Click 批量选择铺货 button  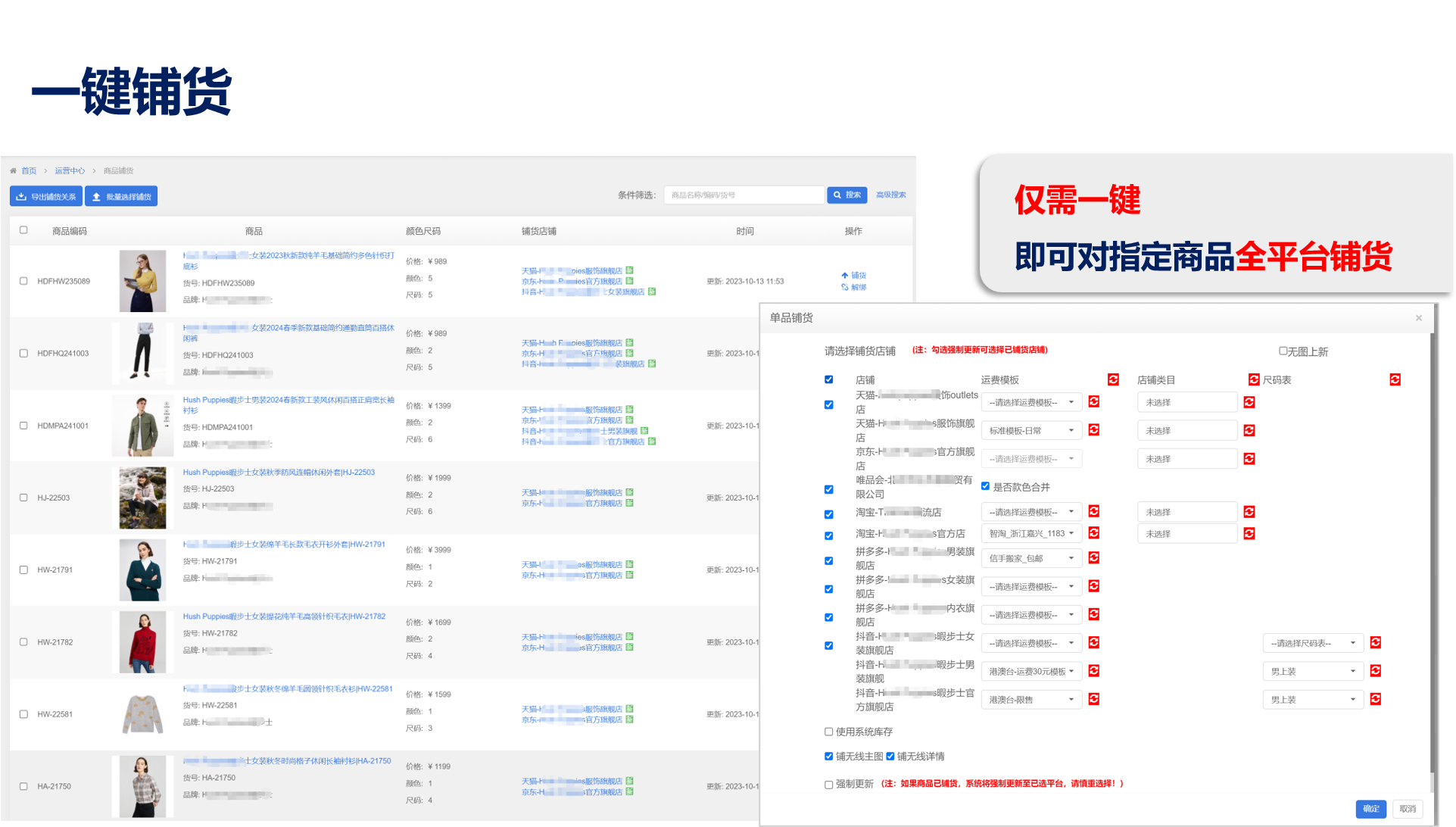[121, 197]
